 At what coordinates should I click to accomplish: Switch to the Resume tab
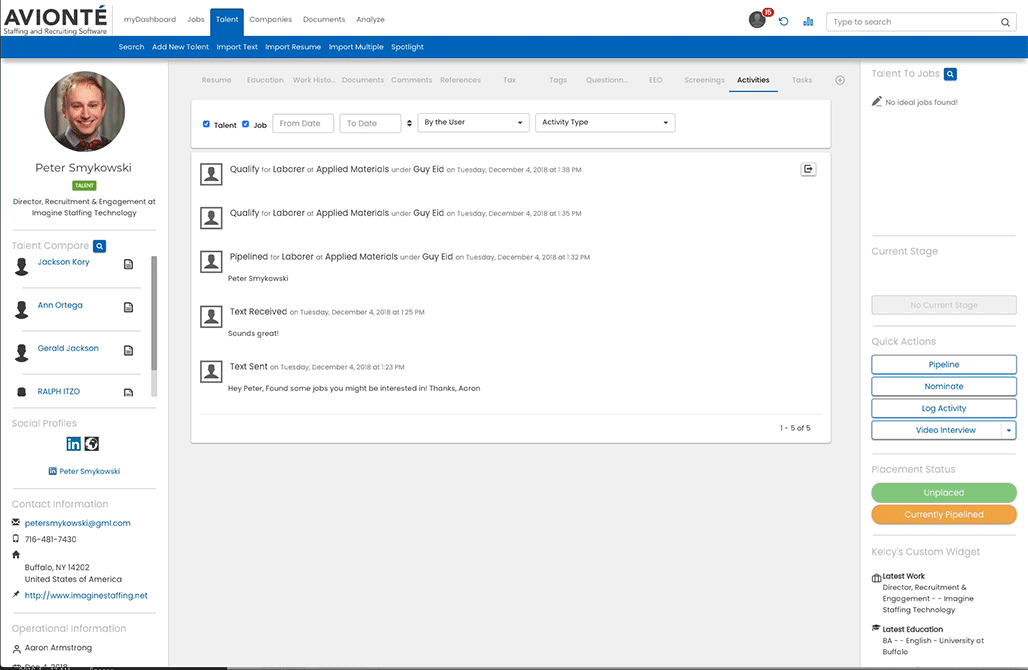pos(216,80)
